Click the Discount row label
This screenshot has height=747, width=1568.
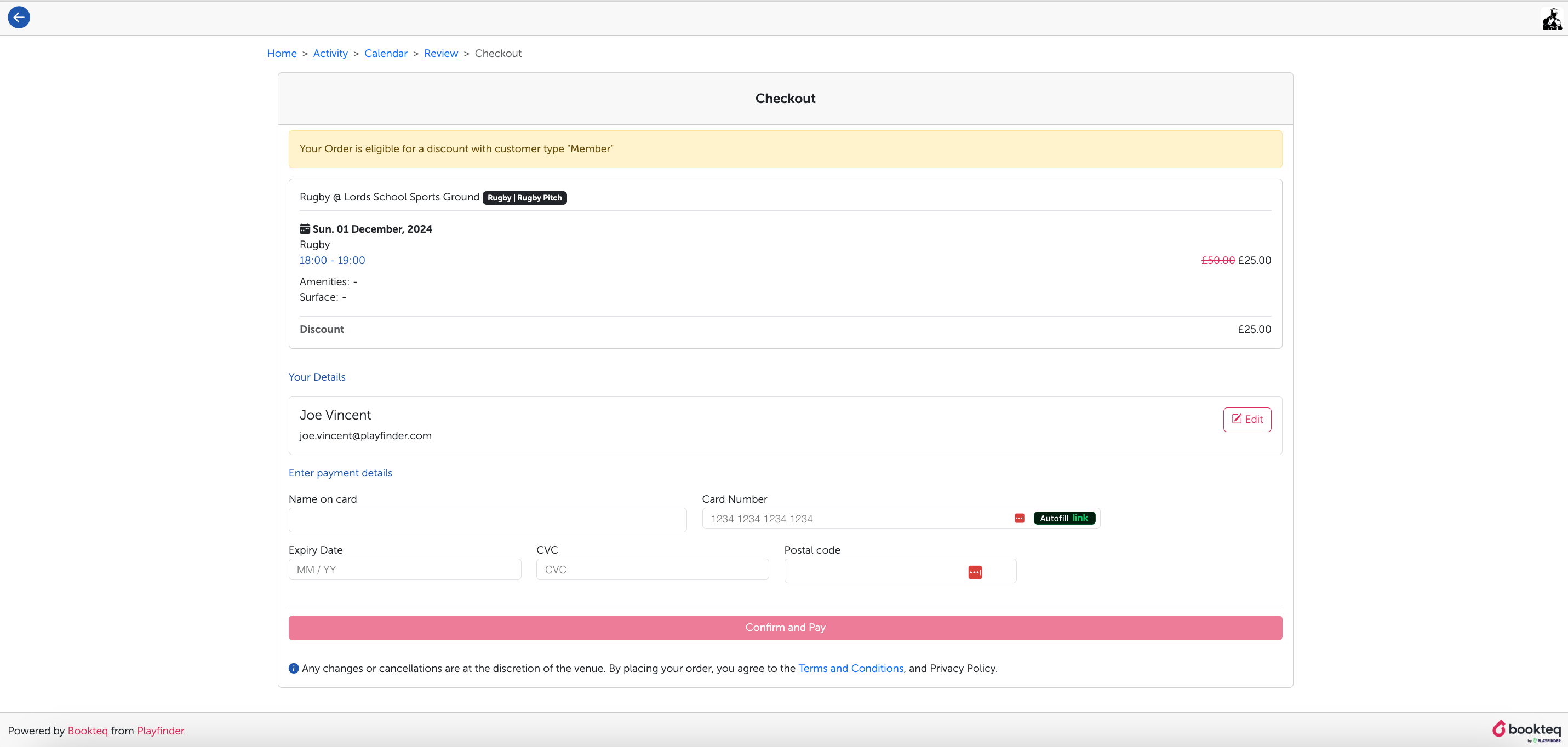[x=322, y=330]
